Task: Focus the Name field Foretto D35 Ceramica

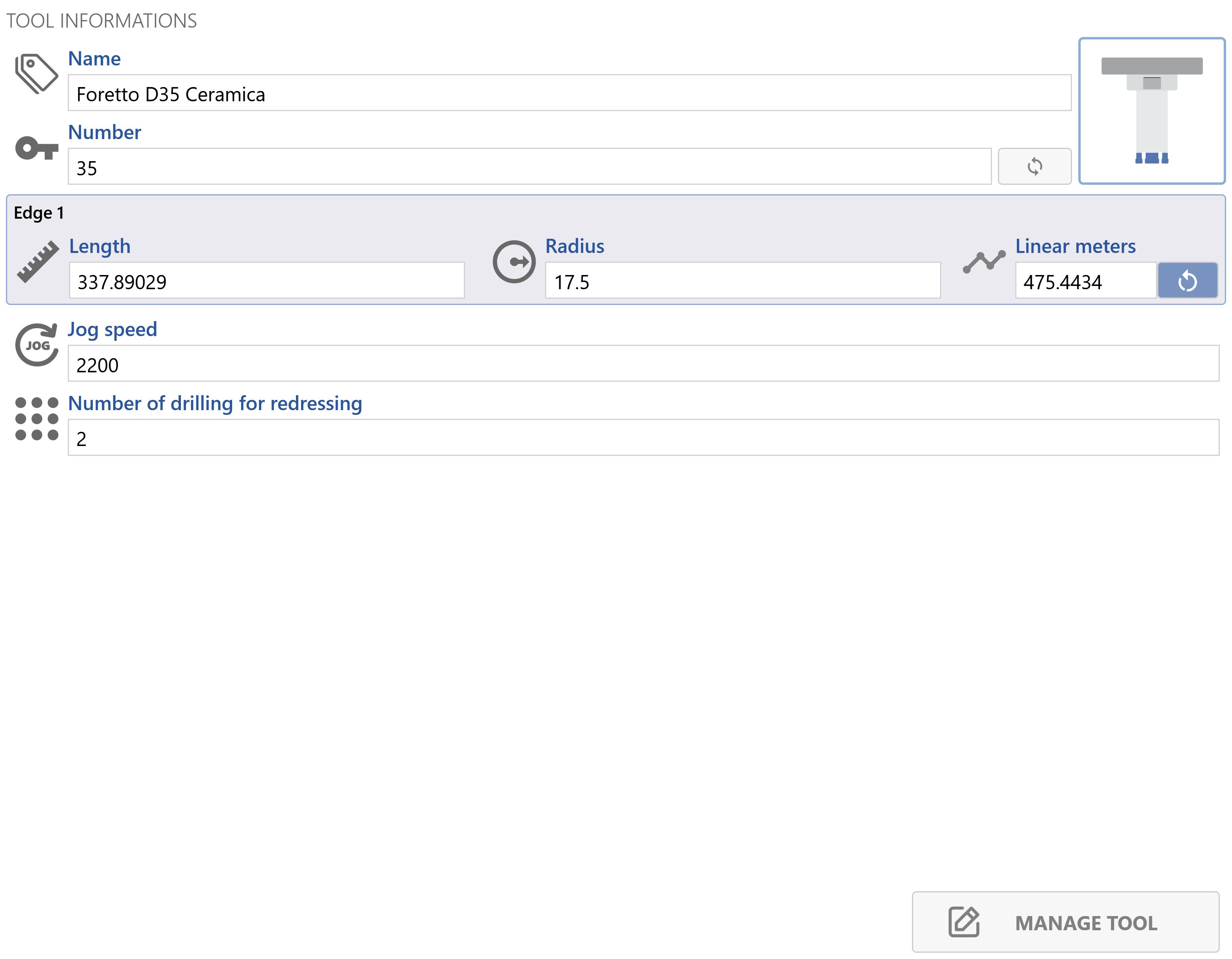Action: [x=570, y=93]
